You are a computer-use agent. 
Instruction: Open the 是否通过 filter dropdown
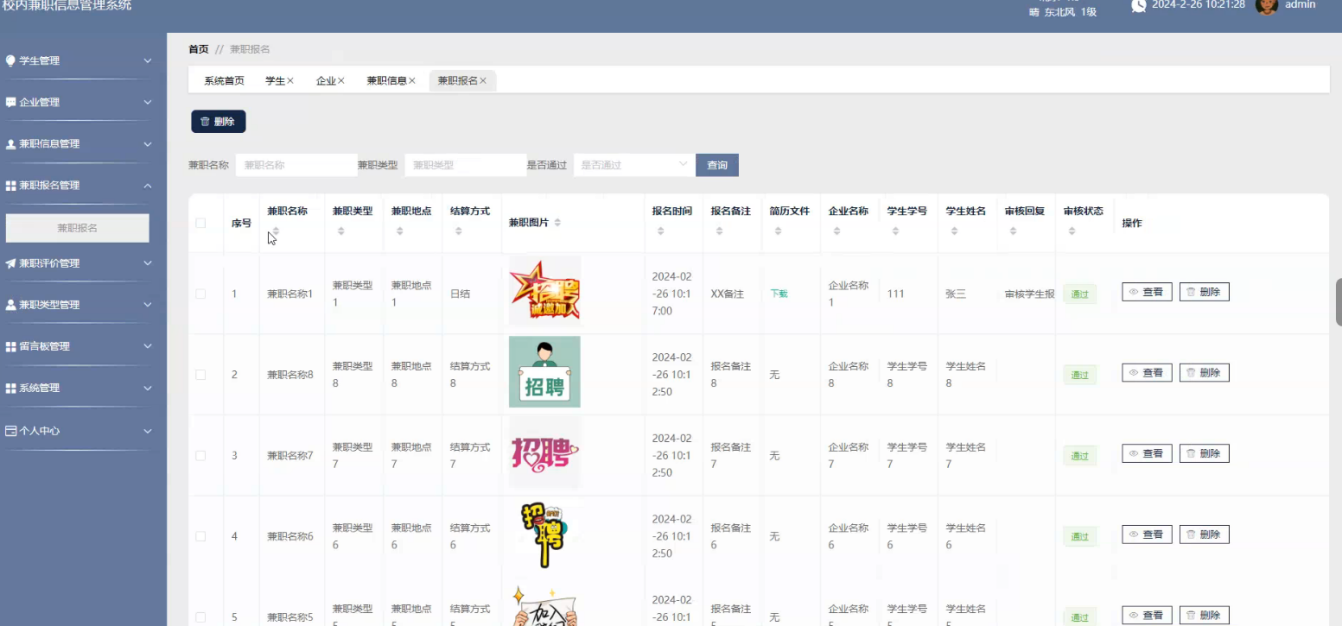point(634,165)
